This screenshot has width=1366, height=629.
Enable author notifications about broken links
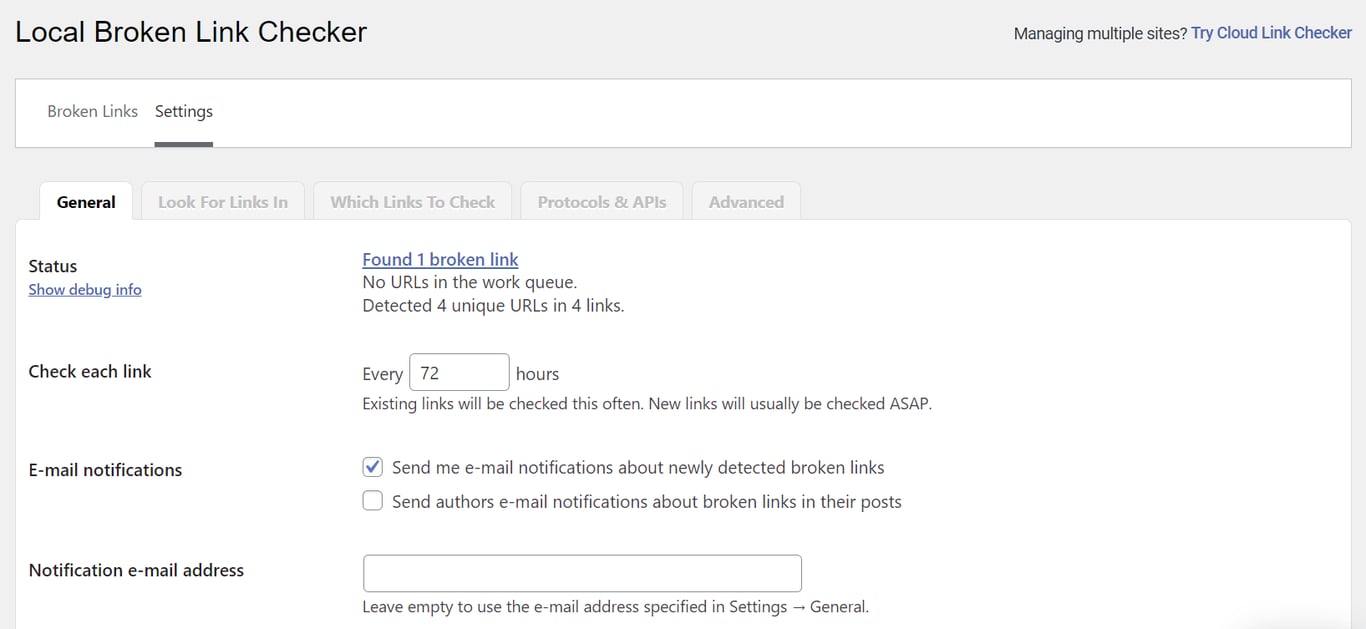pyautogui.click(x=372, y=500)
